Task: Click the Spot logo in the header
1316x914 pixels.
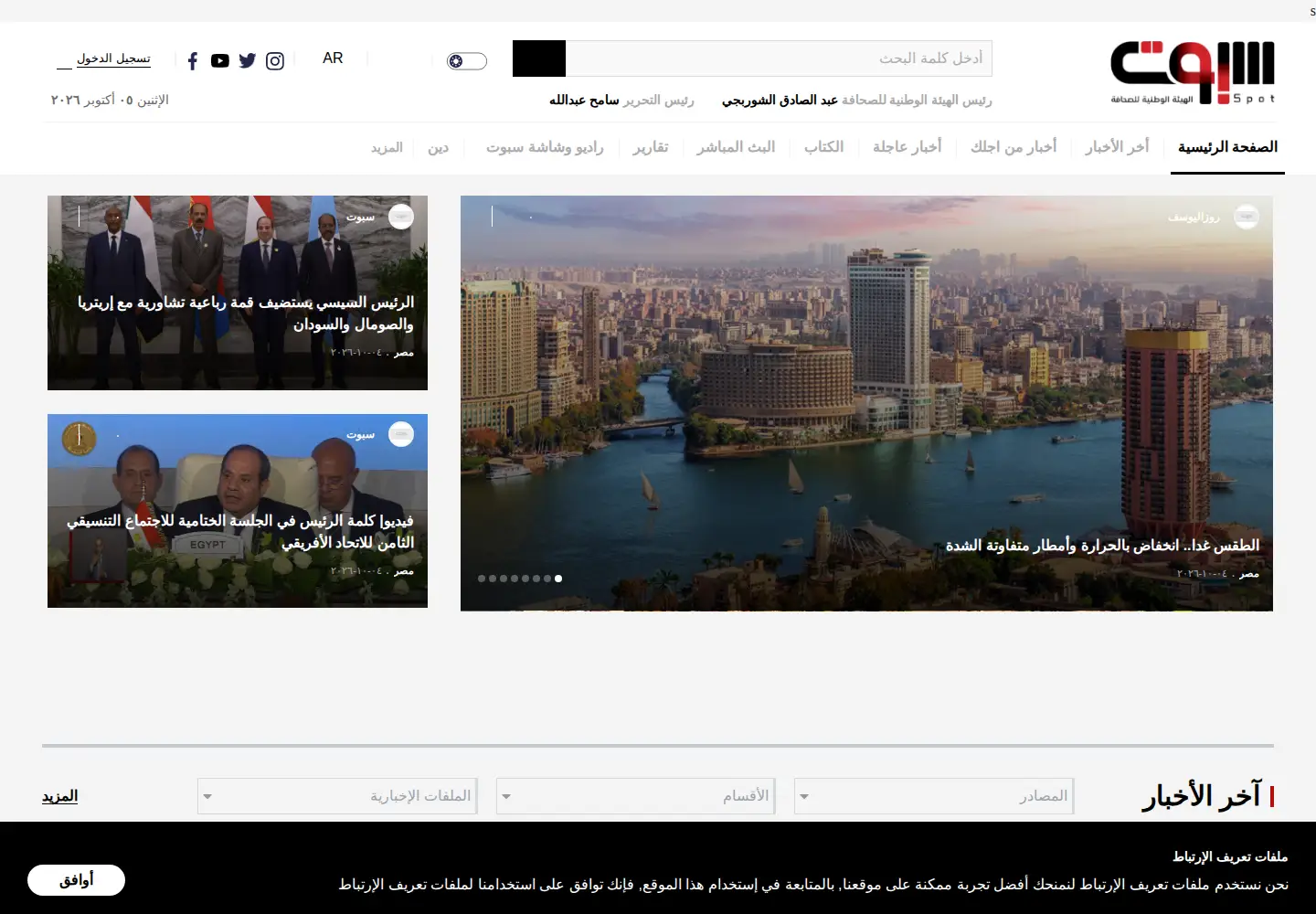Action: click(1193, 72)
